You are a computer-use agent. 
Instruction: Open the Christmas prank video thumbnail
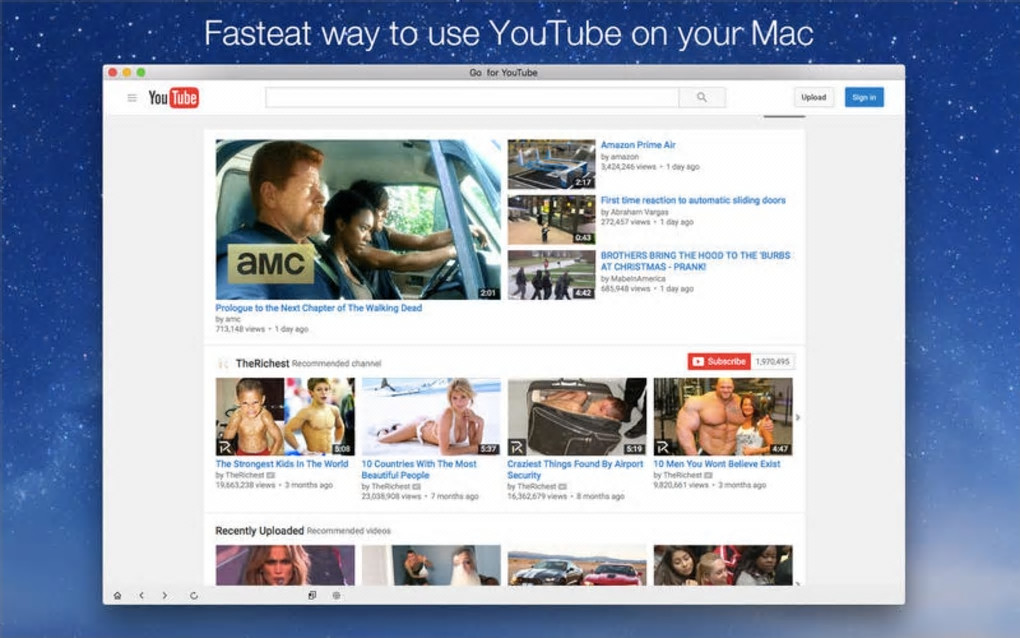(551, 274)
